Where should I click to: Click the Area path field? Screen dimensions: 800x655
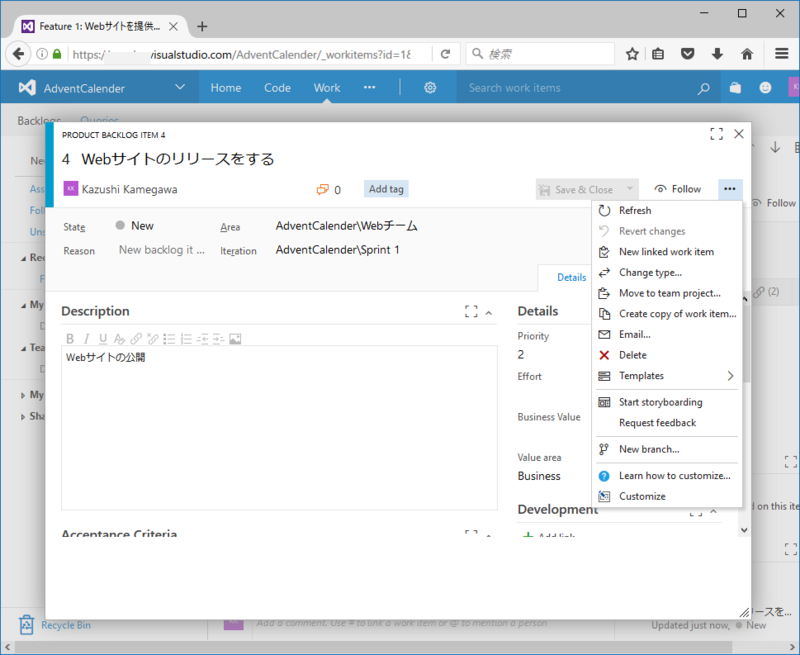pyautogui.click(x=346, y=226)
